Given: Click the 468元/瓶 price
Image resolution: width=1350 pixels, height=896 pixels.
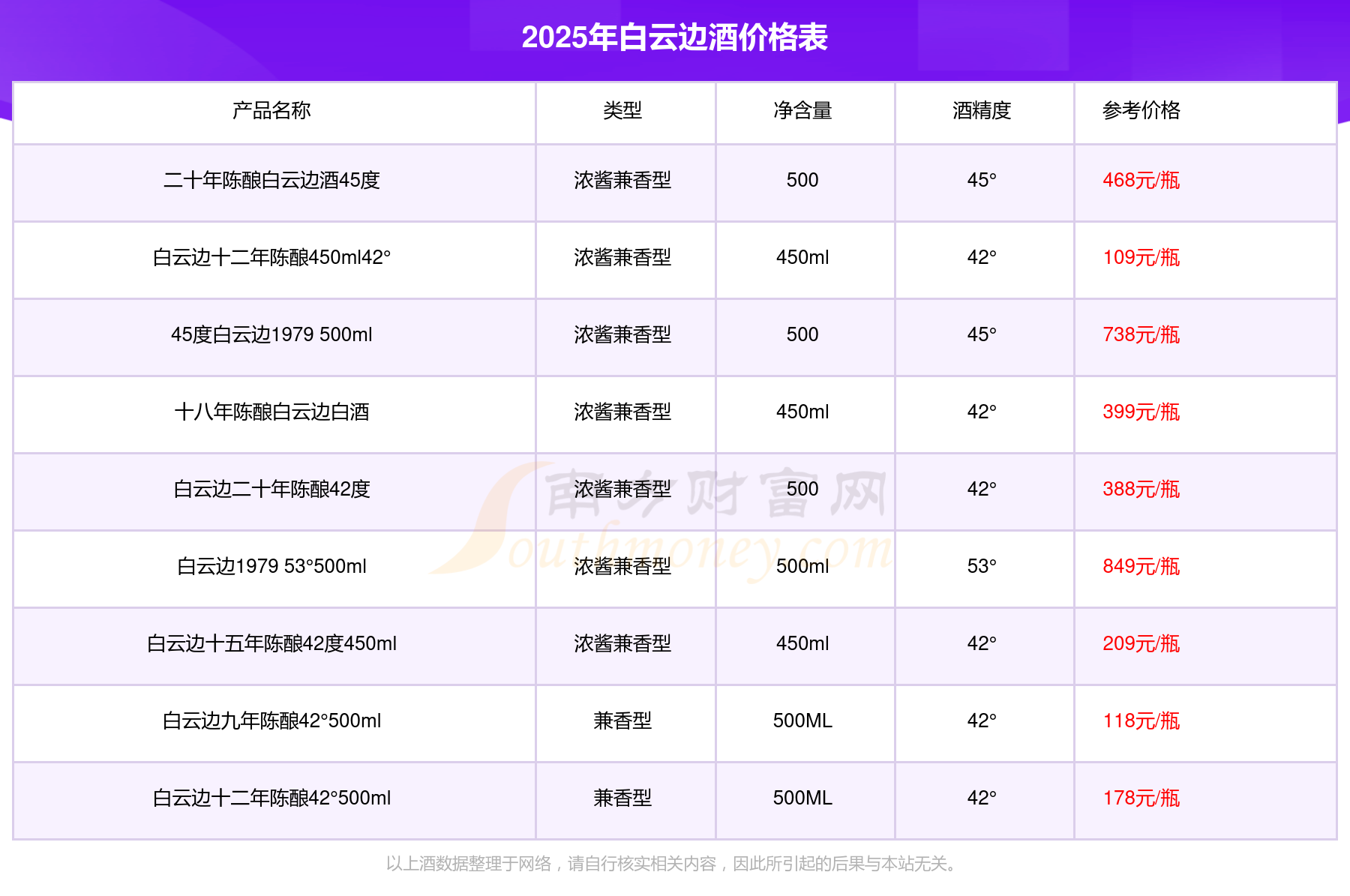Looking at the screenshot, I should [x=1141, y=180].
